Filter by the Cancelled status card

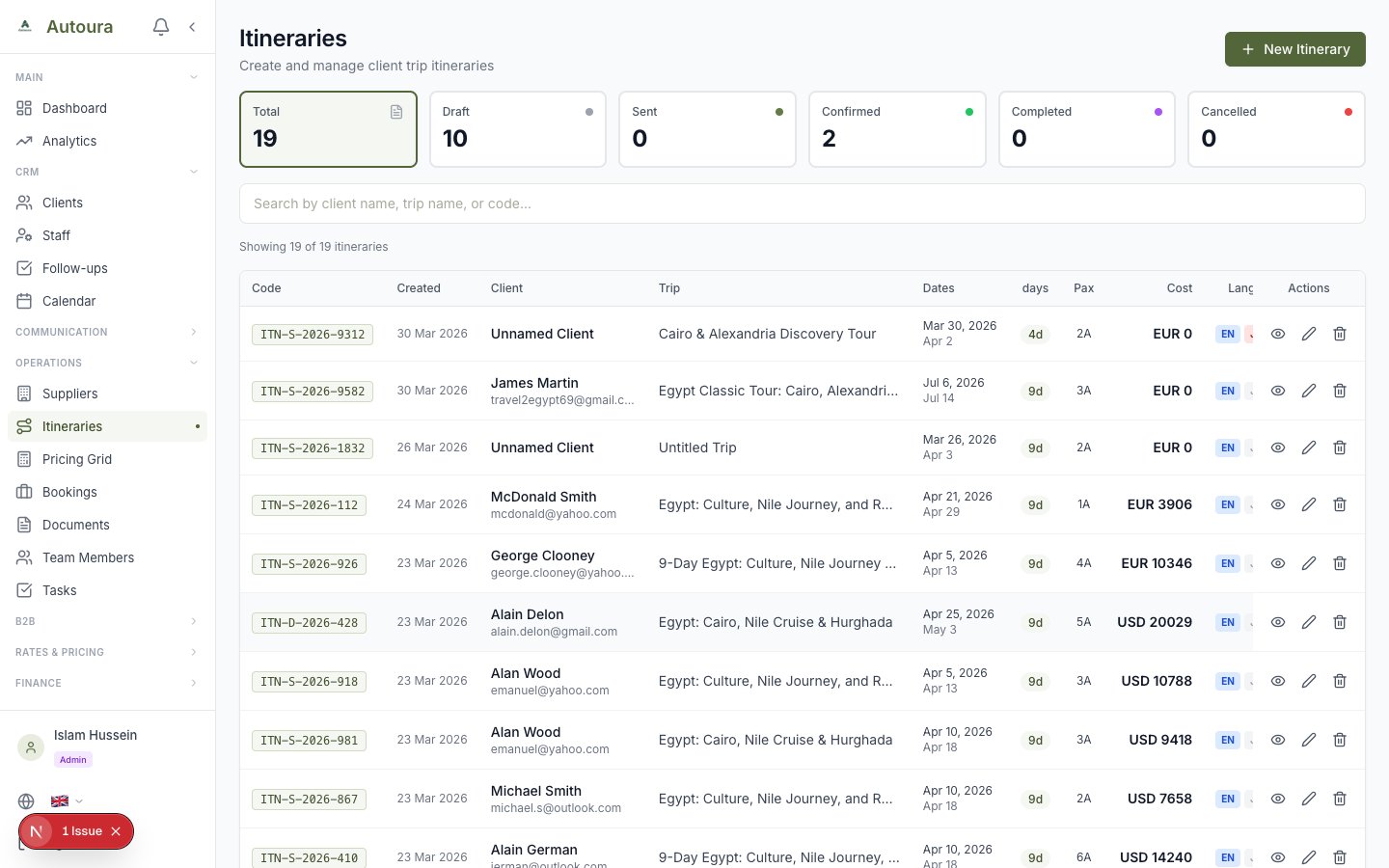click(1276, 129)
